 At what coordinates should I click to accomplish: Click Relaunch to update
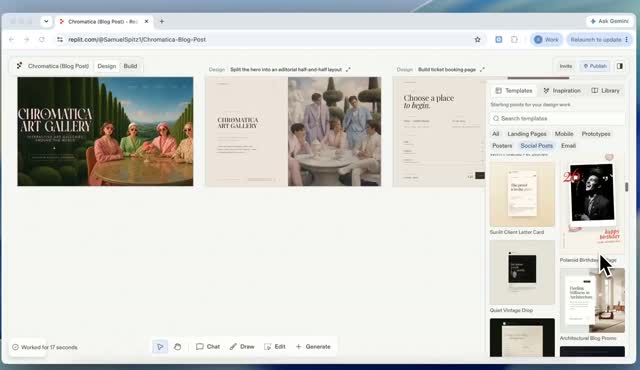596,40
